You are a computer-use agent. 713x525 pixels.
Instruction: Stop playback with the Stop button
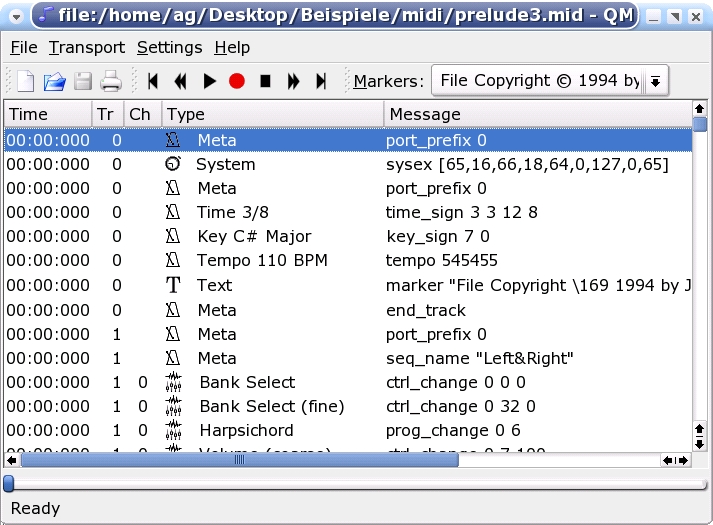point(265,81)
